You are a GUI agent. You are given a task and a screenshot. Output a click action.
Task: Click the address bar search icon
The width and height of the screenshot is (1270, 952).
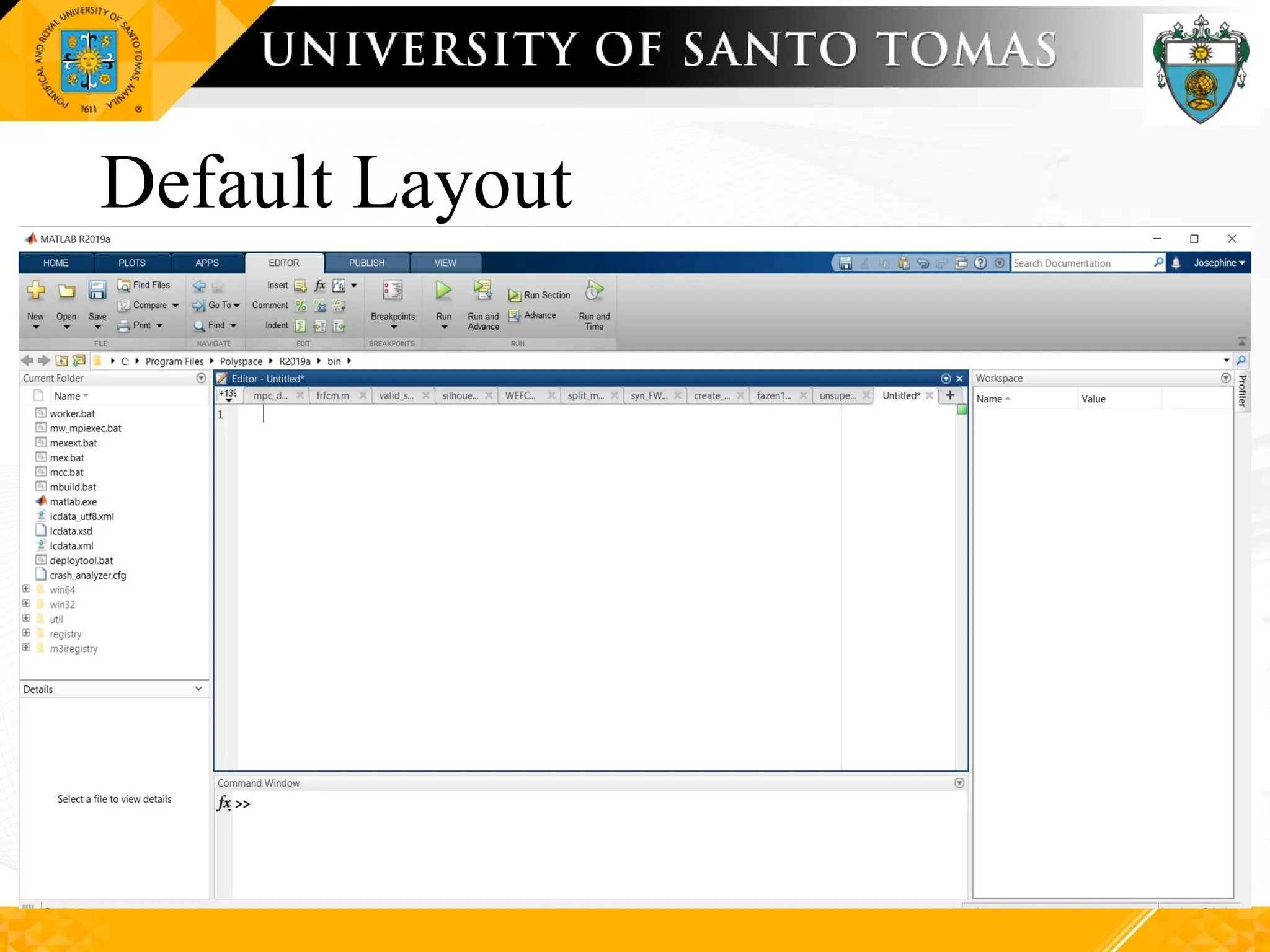click(x=1241, y=361)
